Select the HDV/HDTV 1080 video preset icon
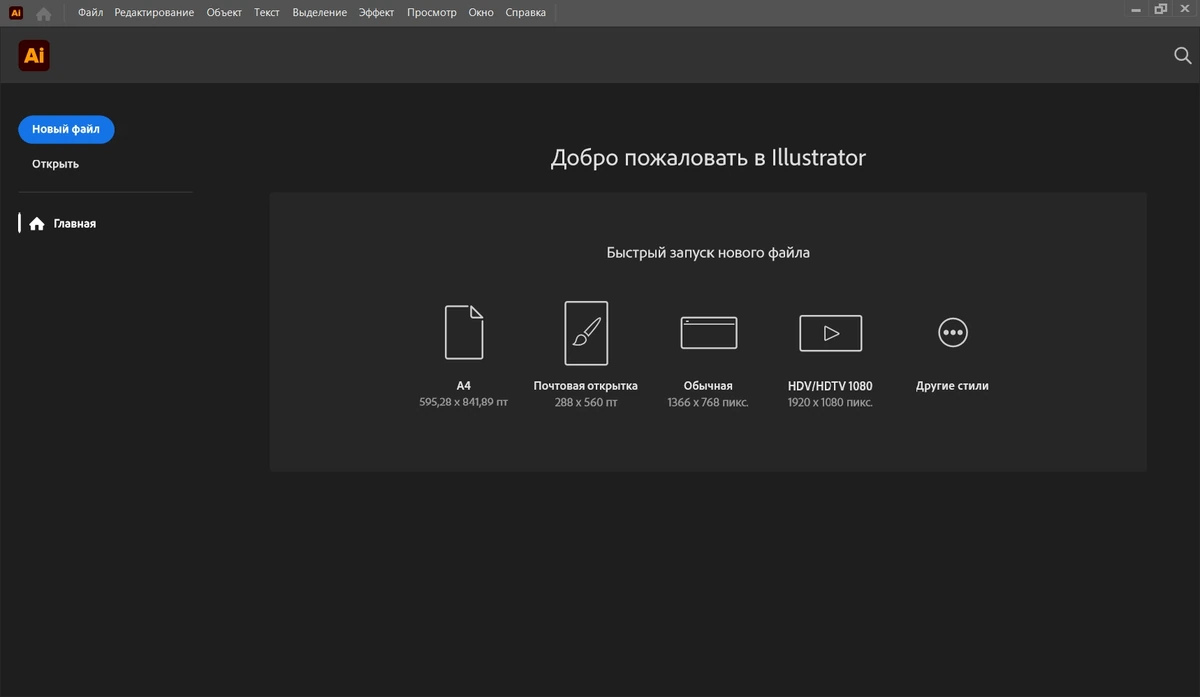Viewport: 1200px width, 697px height. click(830, 333)
